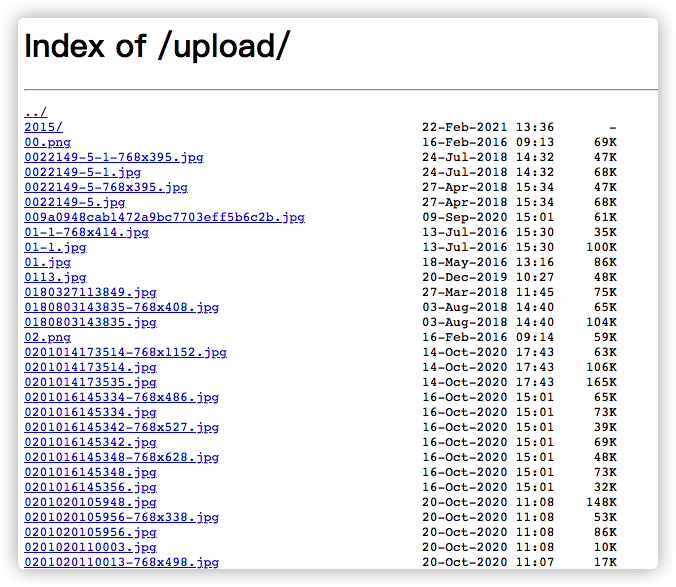Click the 0201014173514-768x1152.jpg link
The height and width of the screenshot is (587, 676).
125,352
